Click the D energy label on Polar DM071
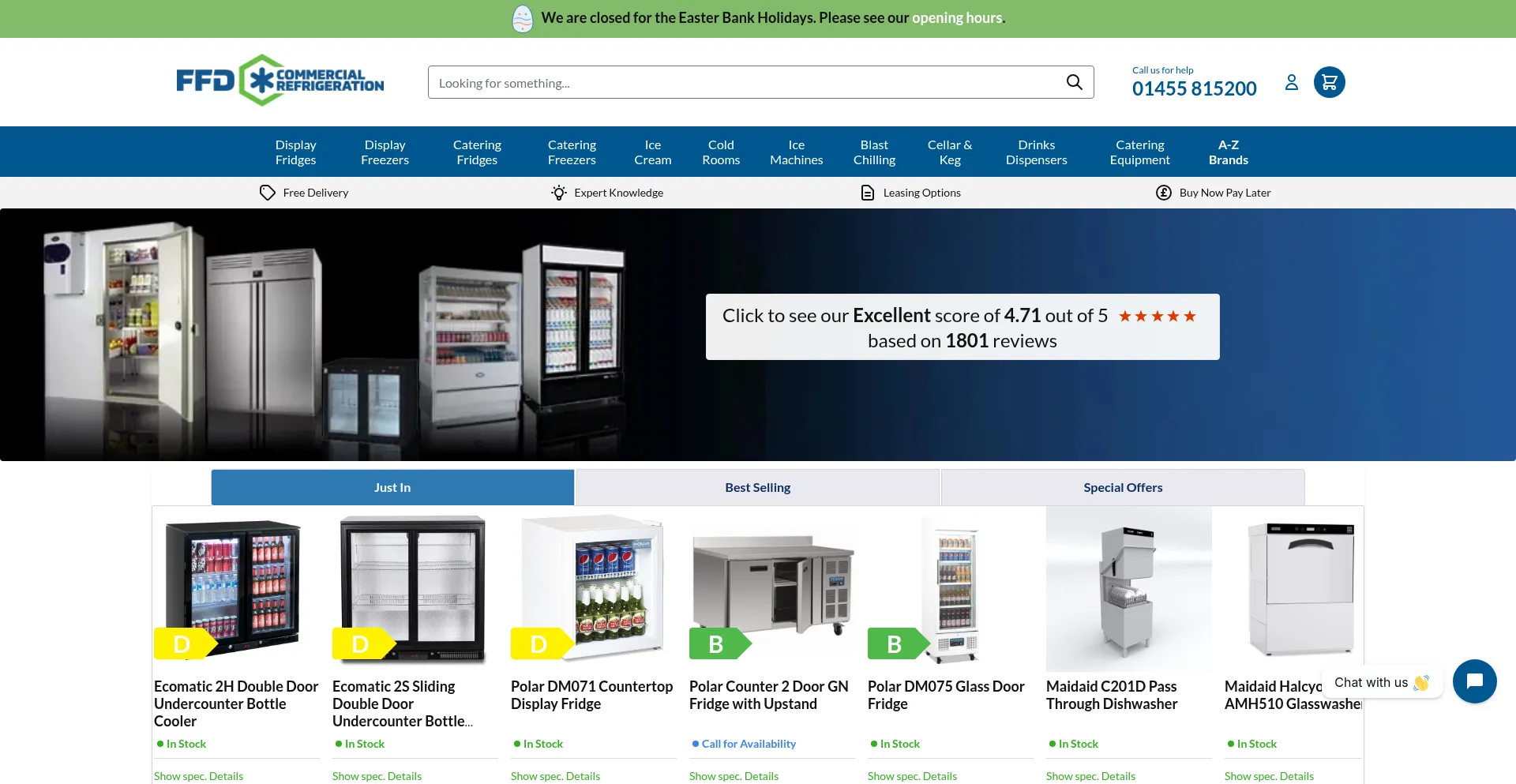 (542, 643)
